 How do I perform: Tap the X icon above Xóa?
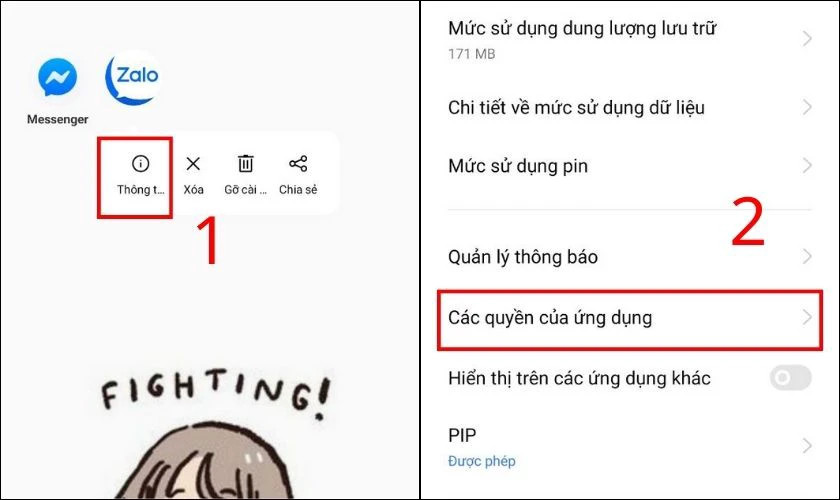pyautogui.click(x=193, y=163)
